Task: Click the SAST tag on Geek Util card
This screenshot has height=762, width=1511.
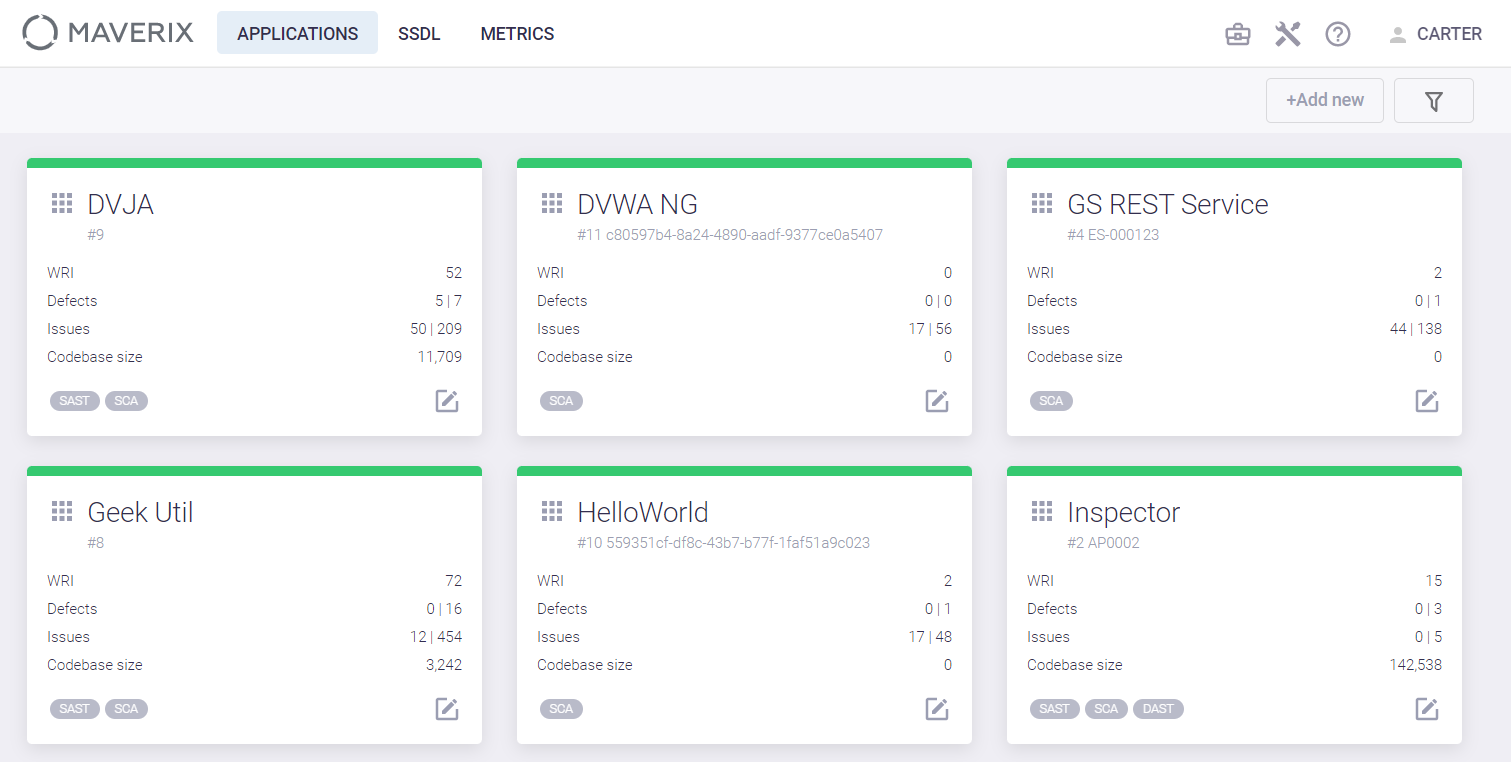Action: click(75, 709)
